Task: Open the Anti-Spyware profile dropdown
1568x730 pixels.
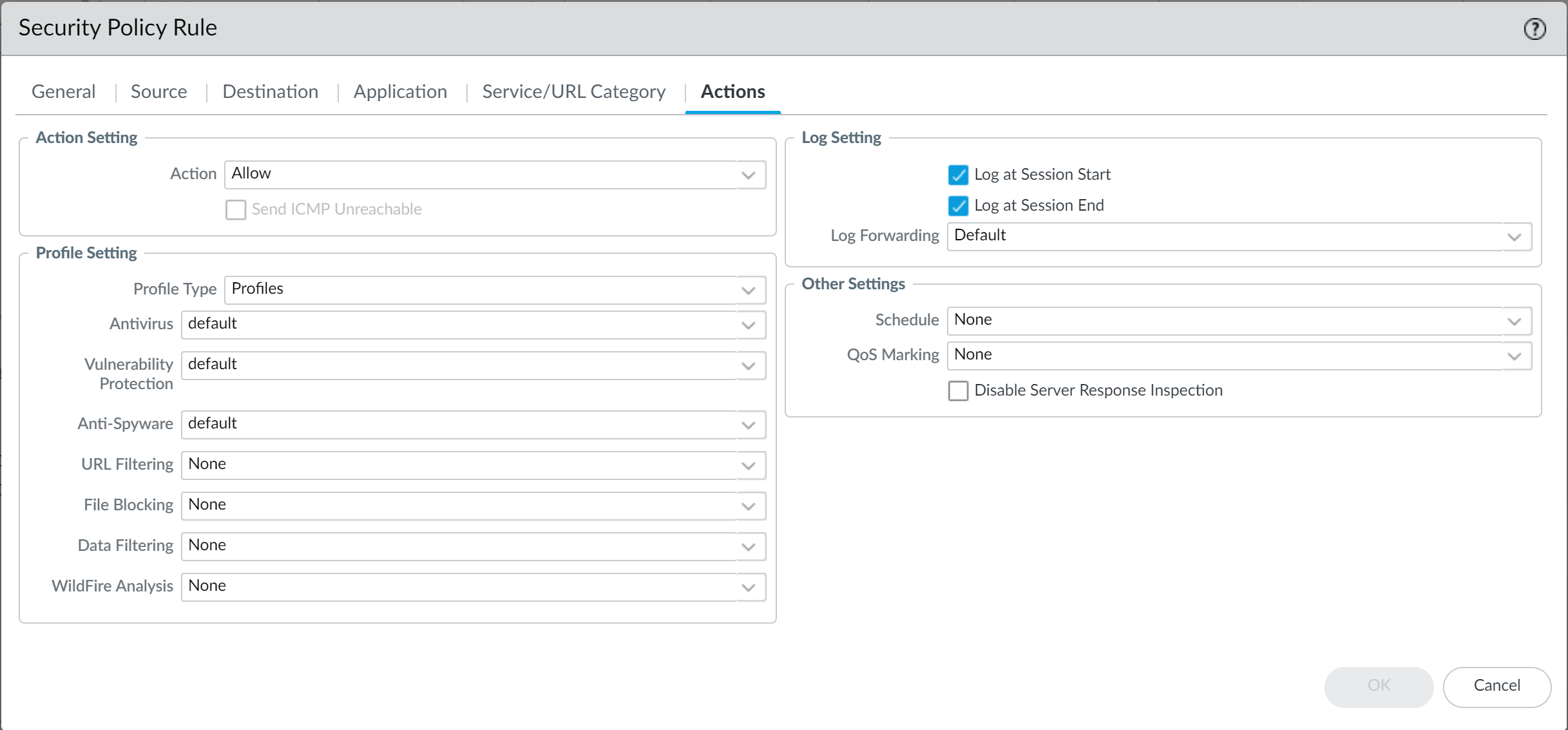Action: 748,425
